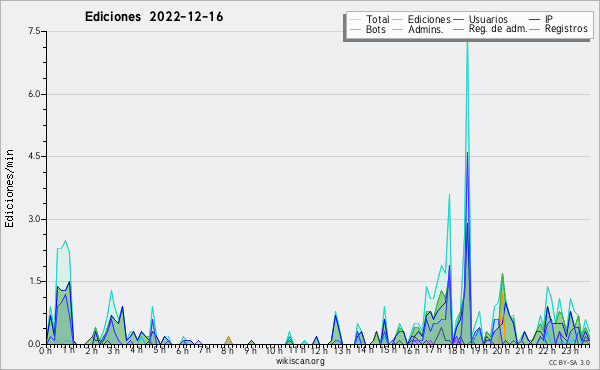Viewport: 600px width, 370px height.
Task: Click the 'Ediciones/min' y-axis label
Action: (x=9, y=188)
